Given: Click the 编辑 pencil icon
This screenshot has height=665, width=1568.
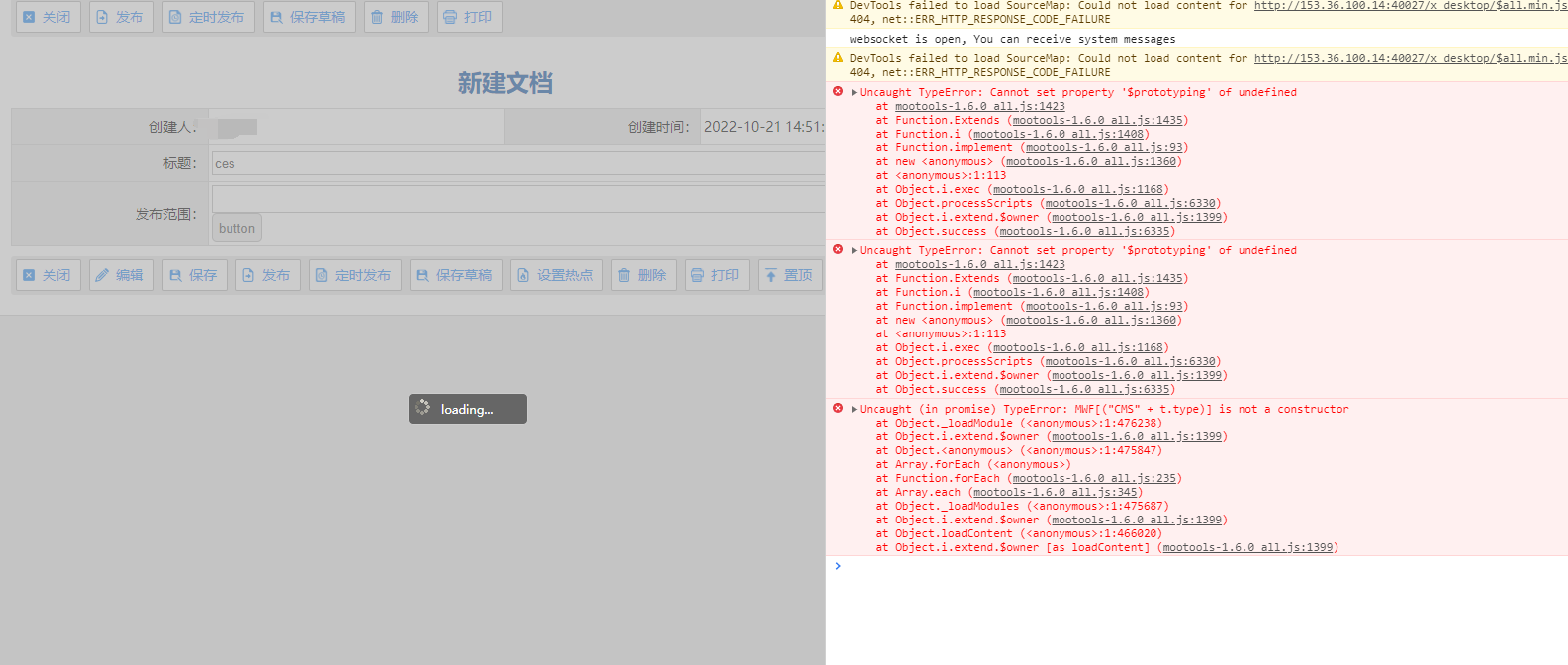Looking at the screenshot, I should point(102,275).
